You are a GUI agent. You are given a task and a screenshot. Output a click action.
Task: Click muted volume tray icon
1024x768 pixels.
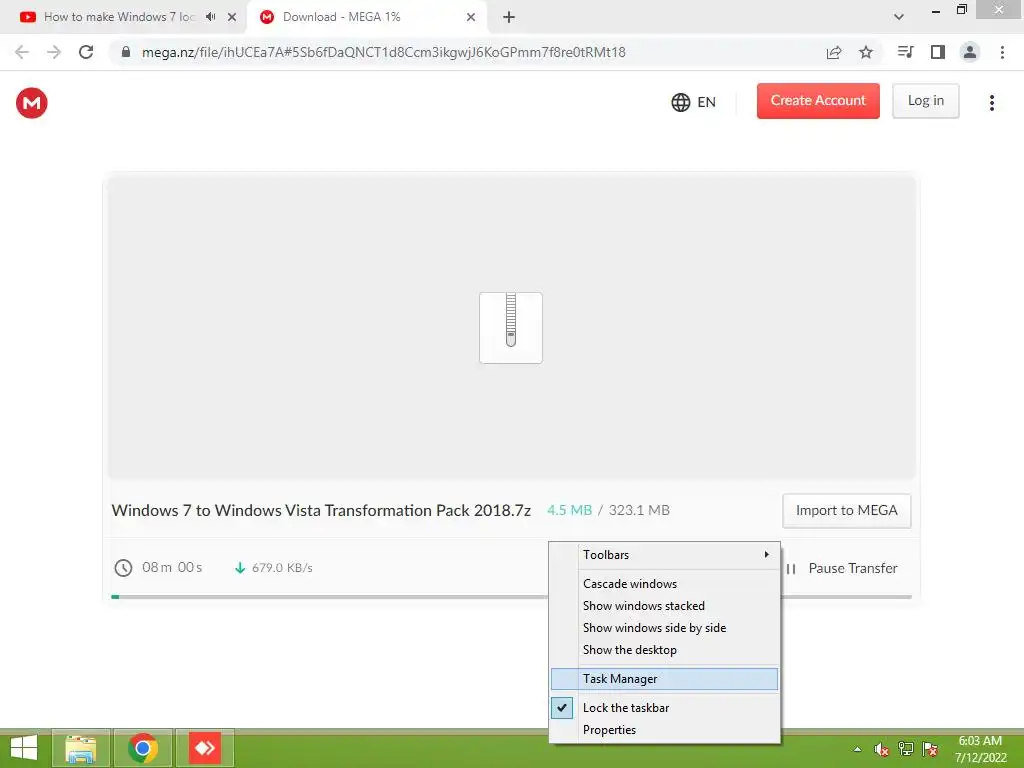pyautogui.click(x=881, y=749)
